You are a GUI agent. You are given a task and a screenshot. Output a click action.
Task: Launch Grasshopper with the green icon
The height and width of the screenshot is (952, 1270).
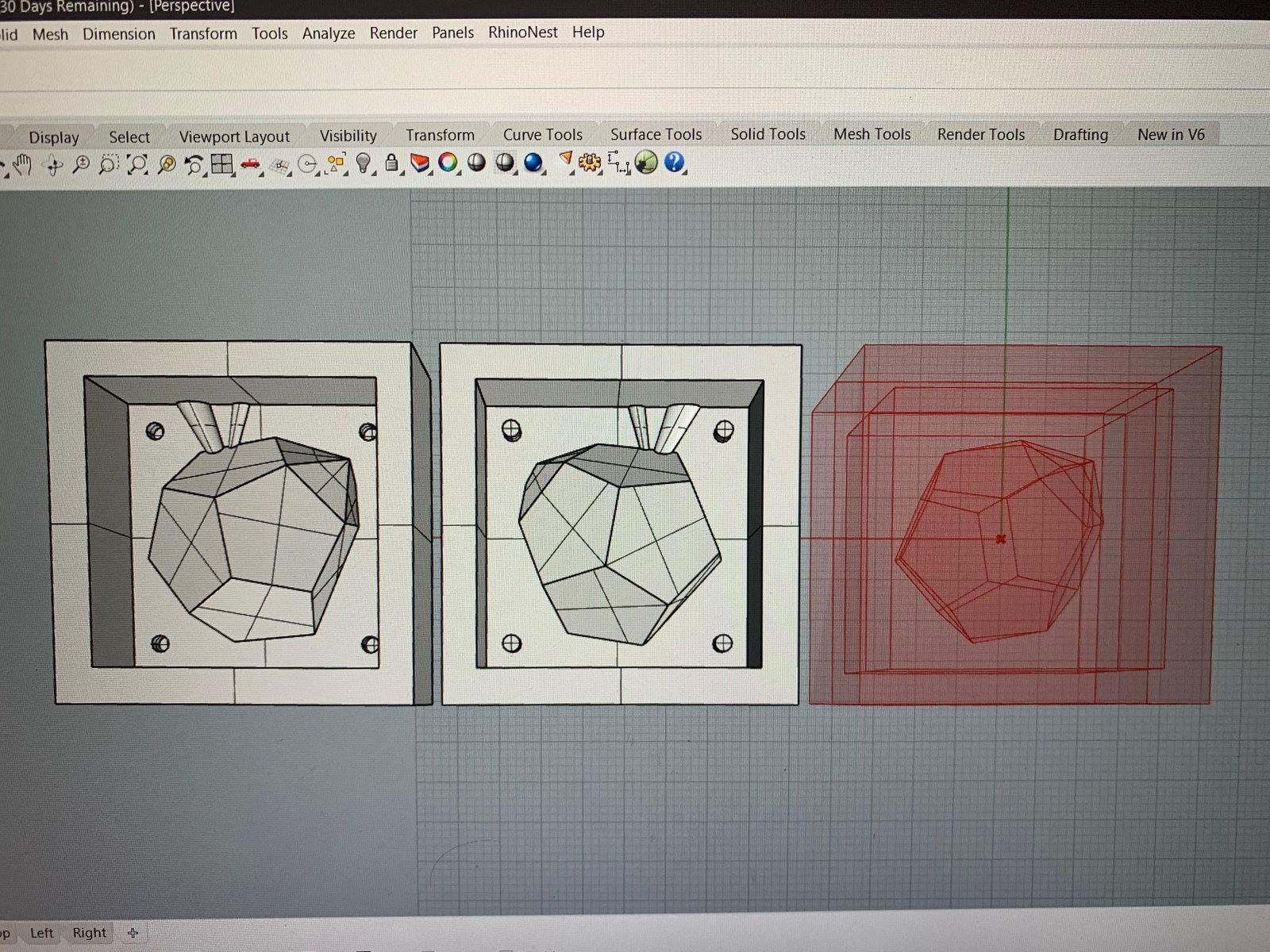pyautogui.click(x=646, y=163)
